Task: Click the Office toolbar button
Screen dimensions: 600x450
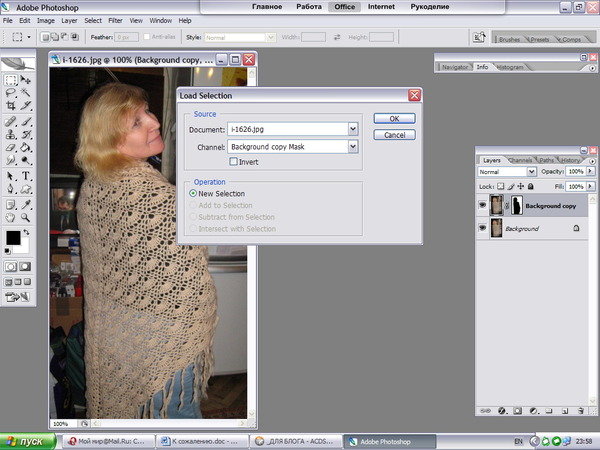Action: pyautogui.click(x=344, y=7)
